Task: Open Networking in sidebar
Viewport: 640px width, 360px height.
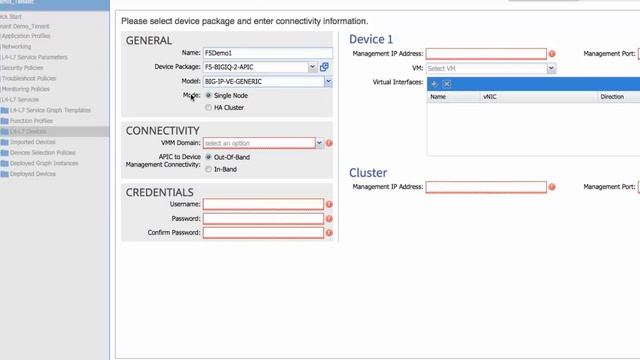Action: (16, 47)
